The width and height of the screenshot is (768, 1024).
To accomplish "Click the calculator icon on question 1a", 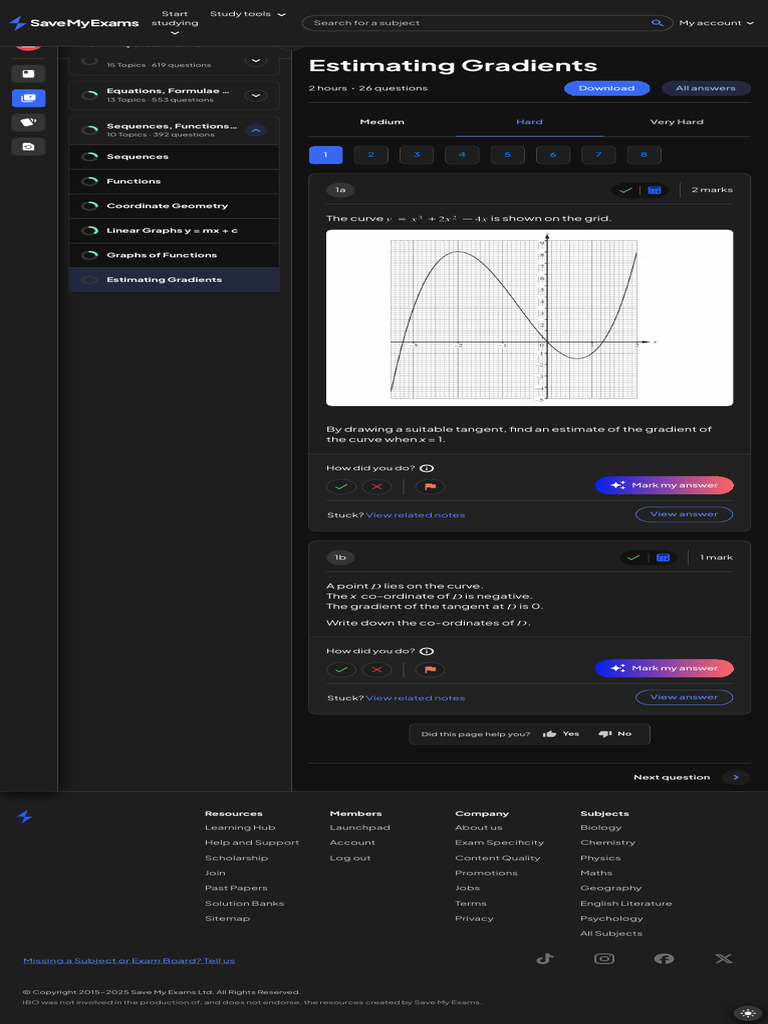I will tap(654, 190).
